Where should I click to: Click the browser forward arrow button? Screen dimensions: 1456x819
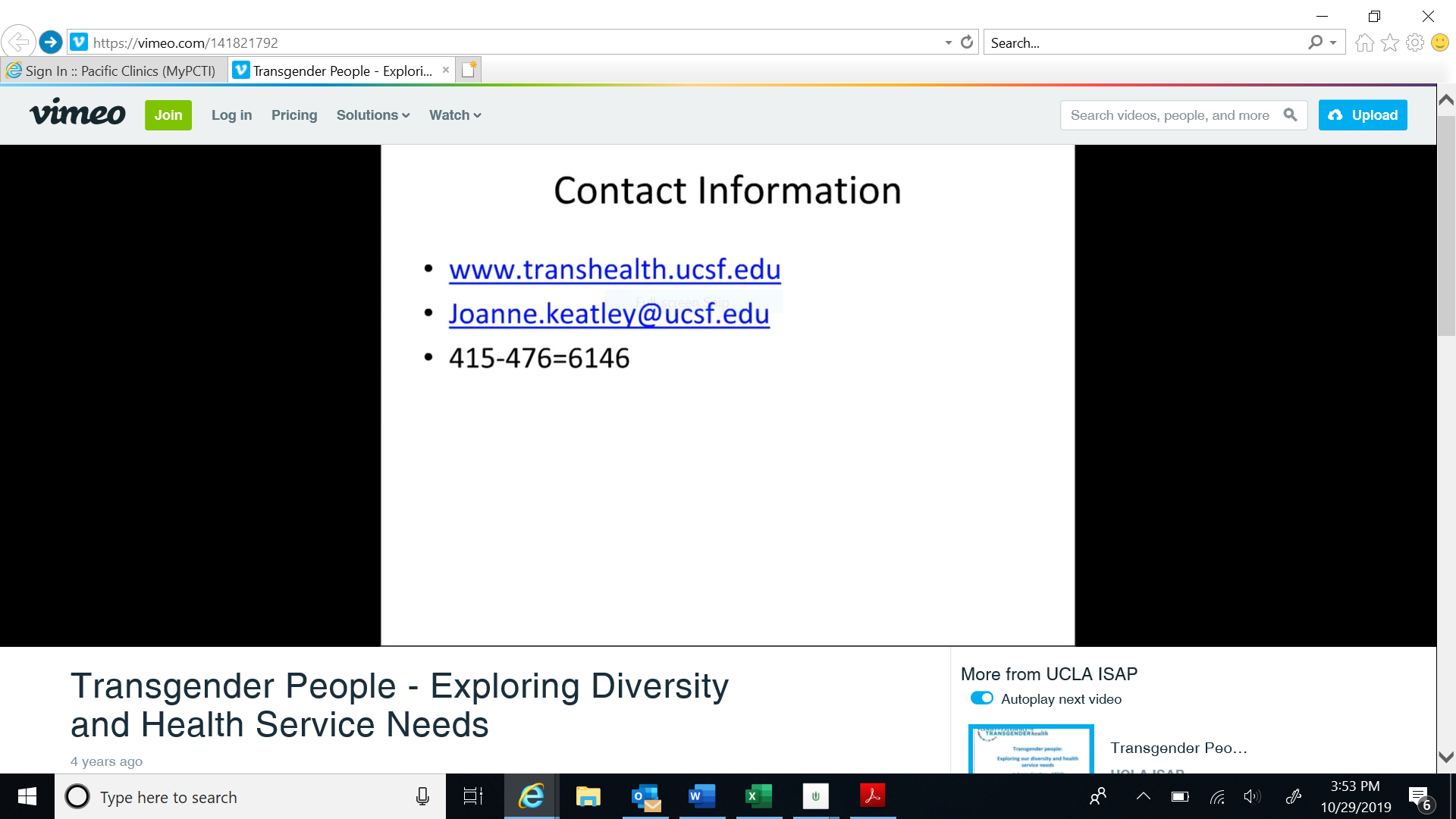(x=51, y=42)
